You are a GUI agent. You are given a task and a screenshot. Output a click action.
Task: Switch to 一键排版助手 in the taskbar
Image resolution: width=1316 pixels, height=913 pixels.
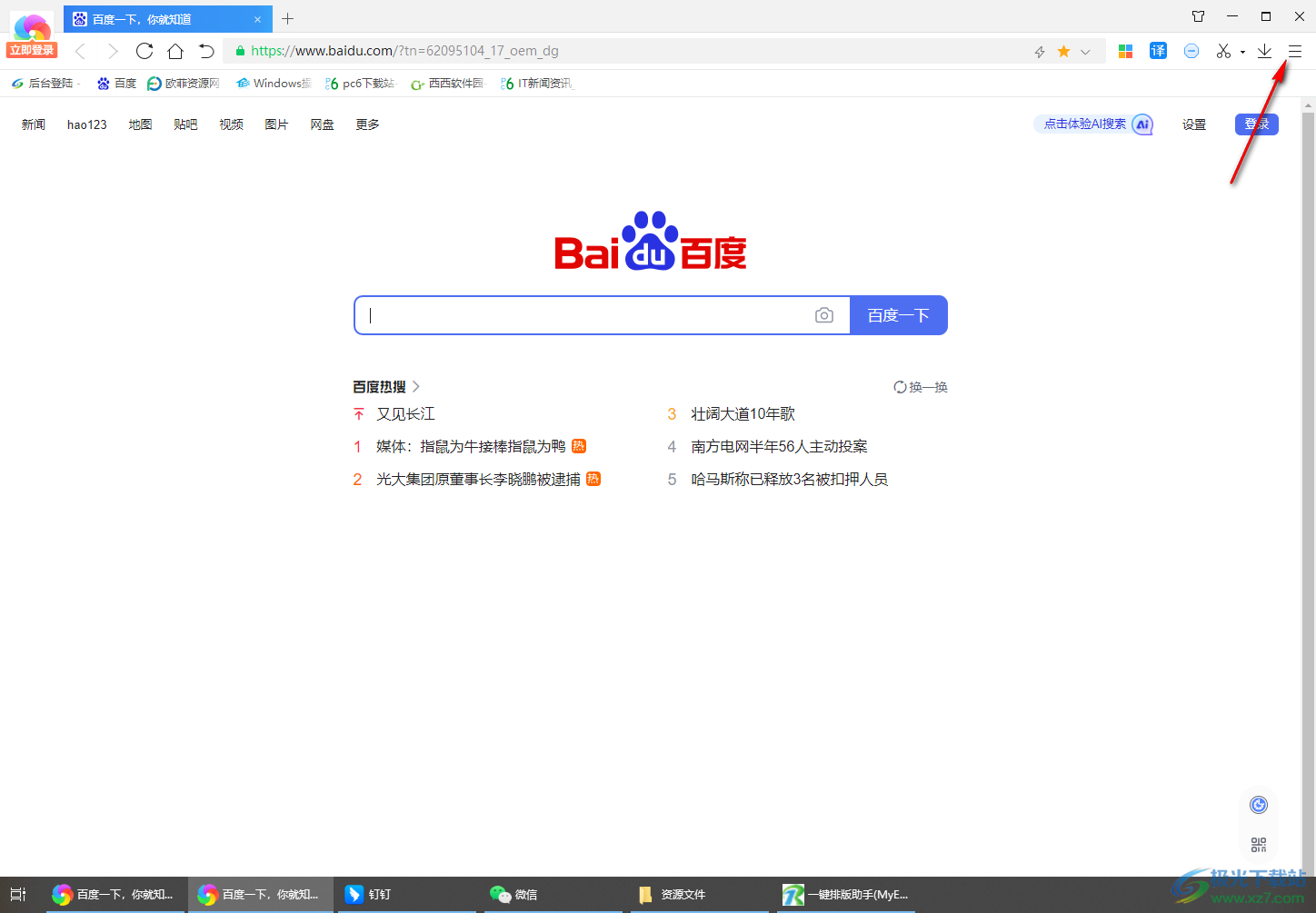tap(846, 895)
